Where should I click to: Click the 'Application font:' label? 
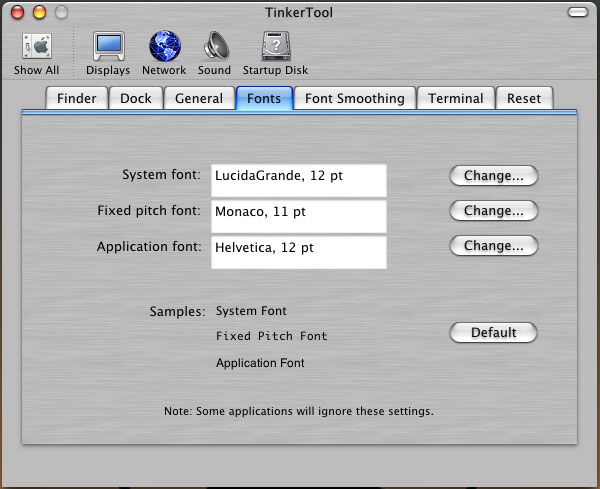click(x=149, y=247)
